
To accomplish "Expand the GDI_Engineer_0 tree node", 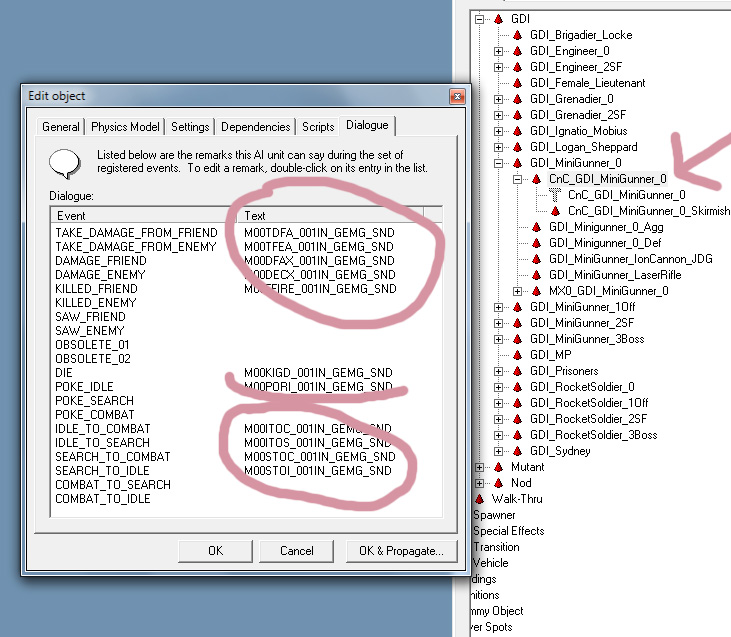I will 498,51.
